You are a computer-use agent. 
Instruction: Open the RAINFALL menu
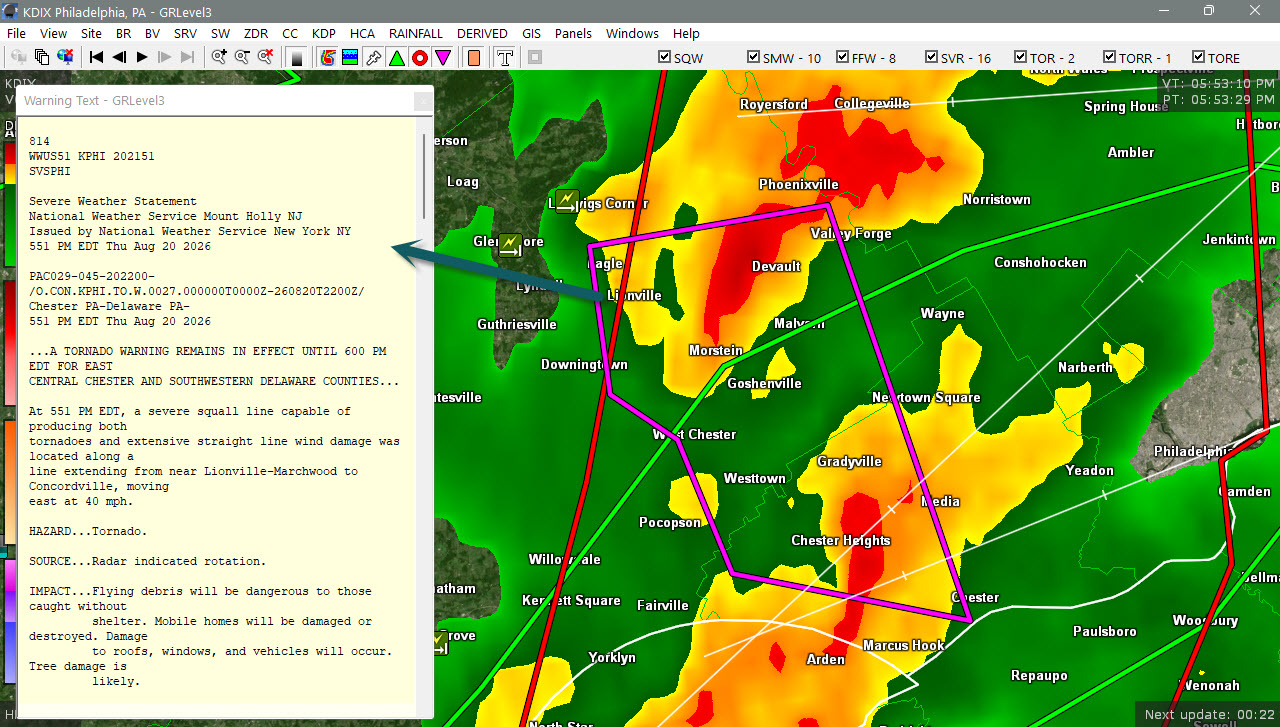point(416,33)
